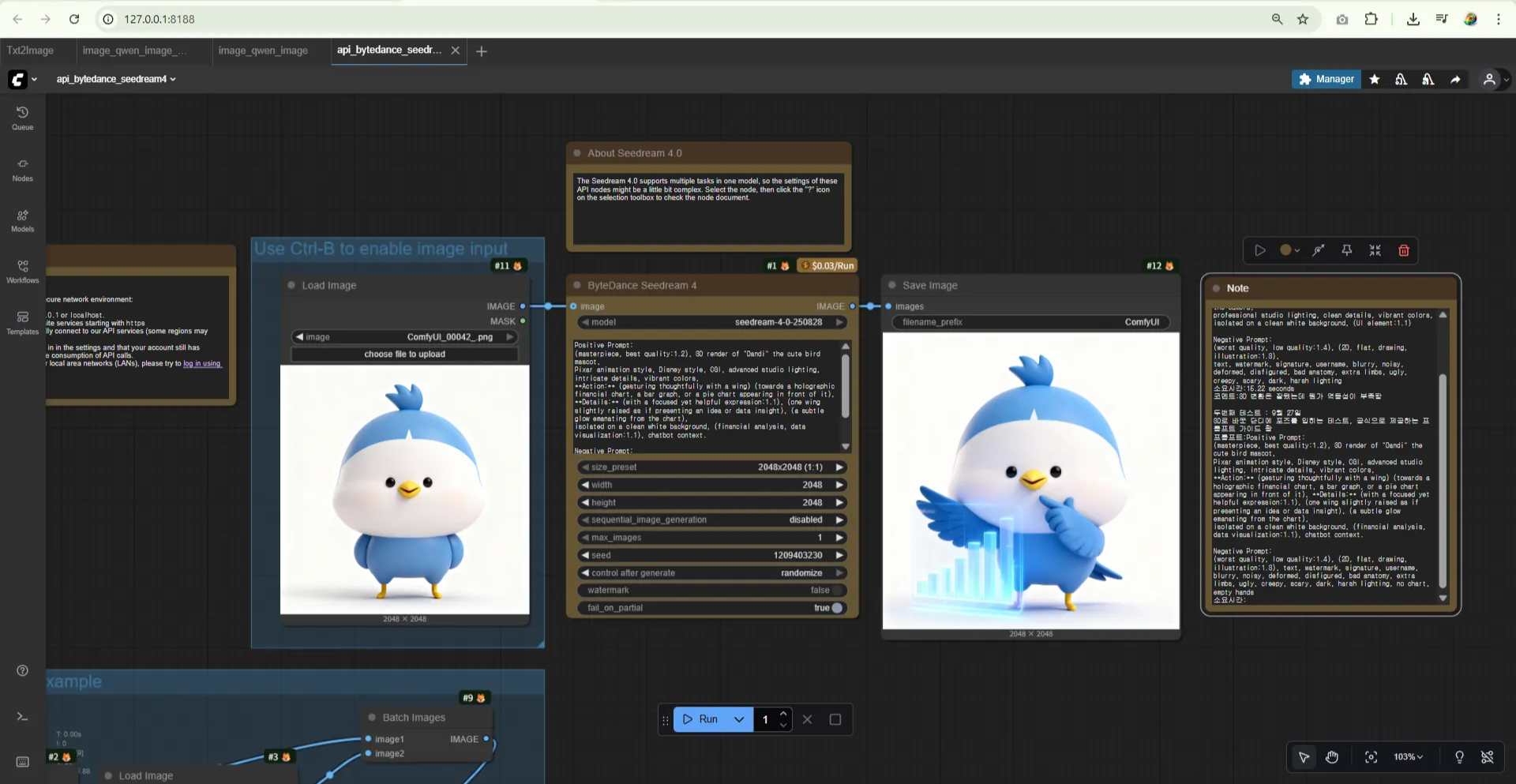Toggle the fail_on_partial switch
The image size is (1516, 784).
pyautogui.click(x=838, y=608)
